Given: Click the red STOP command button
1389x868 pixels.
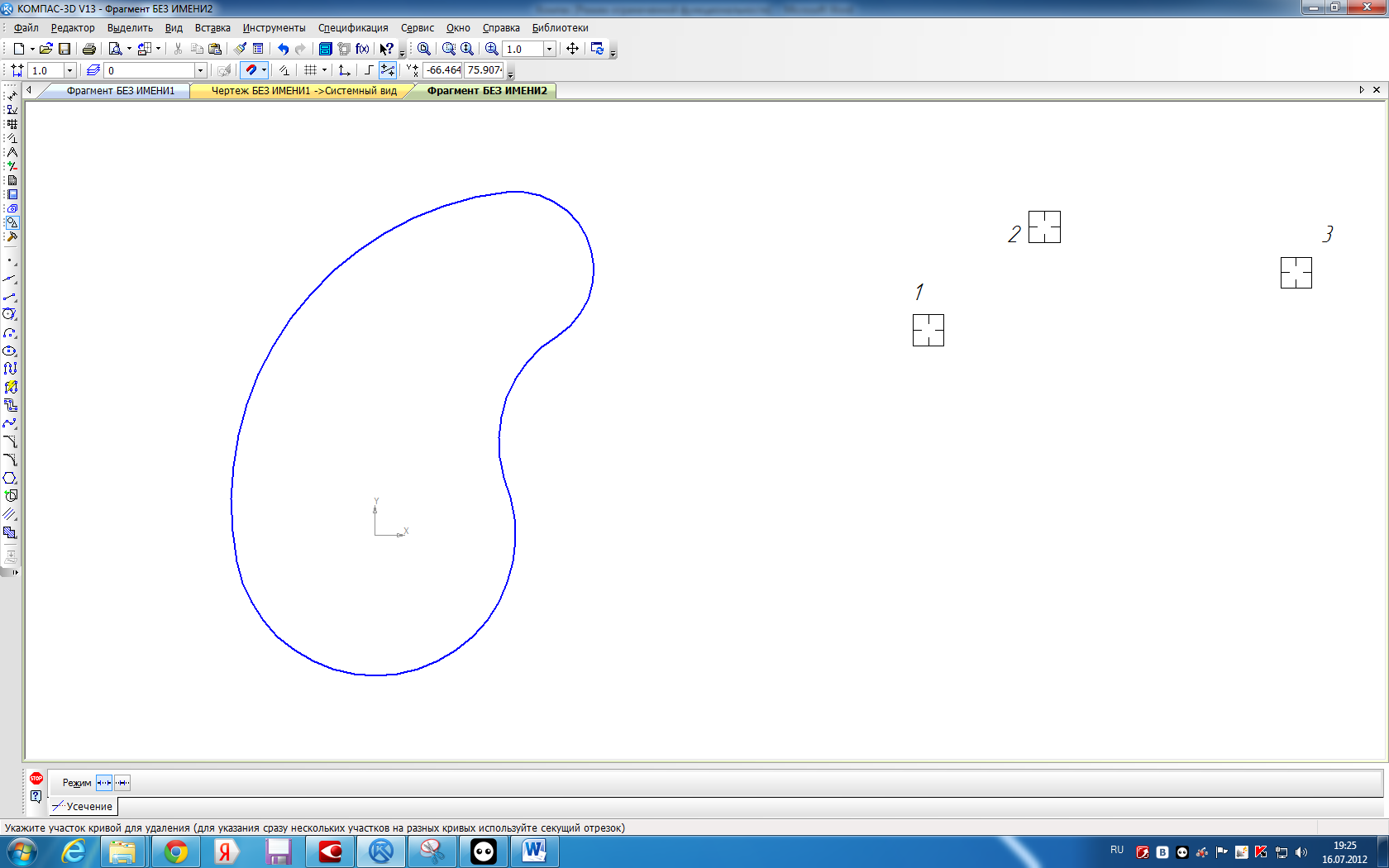Looking at the screenshot, I should coord(36,778).
